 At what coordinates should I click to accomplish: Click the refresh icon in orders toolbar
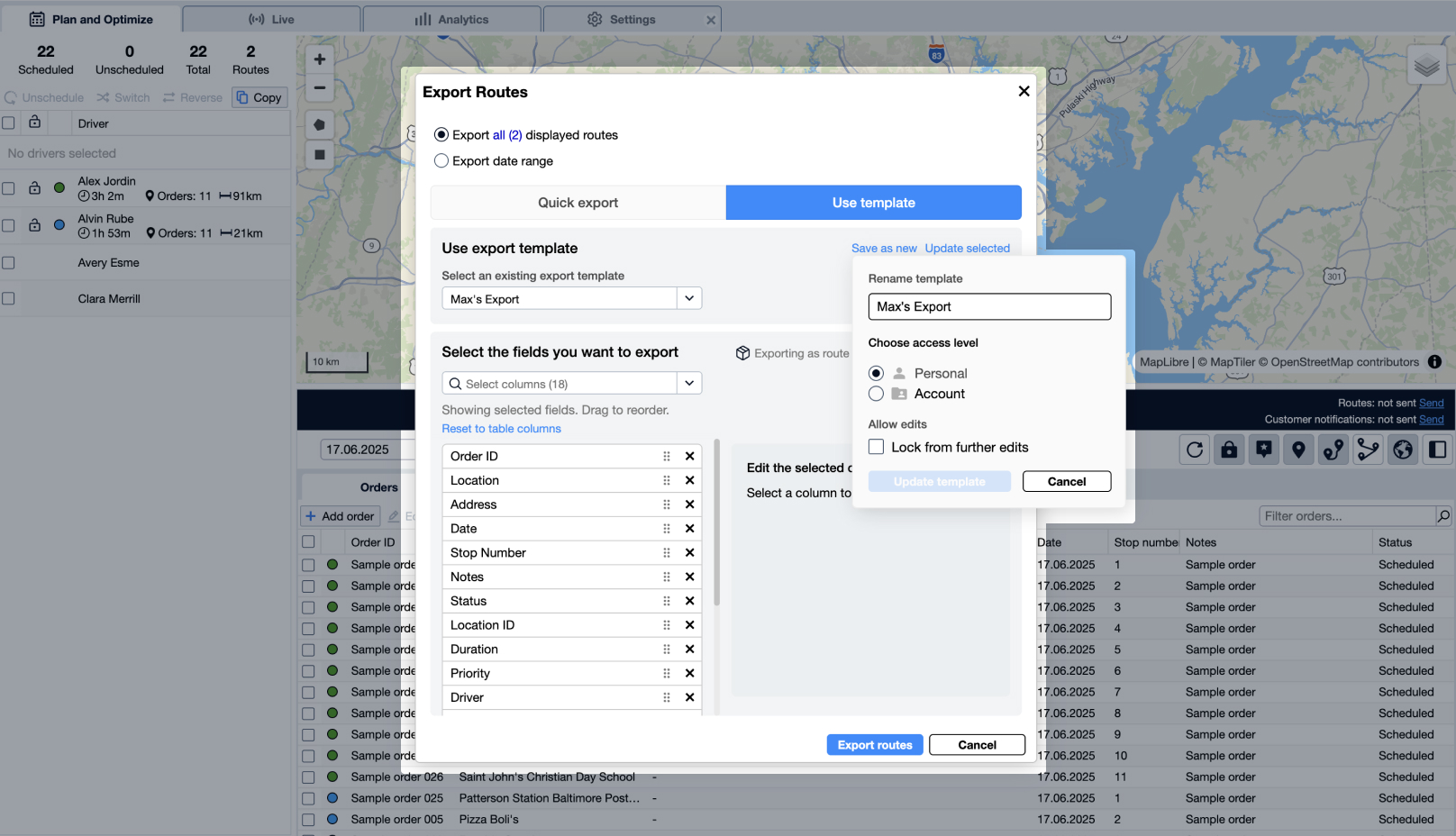tap(1195, 450)
